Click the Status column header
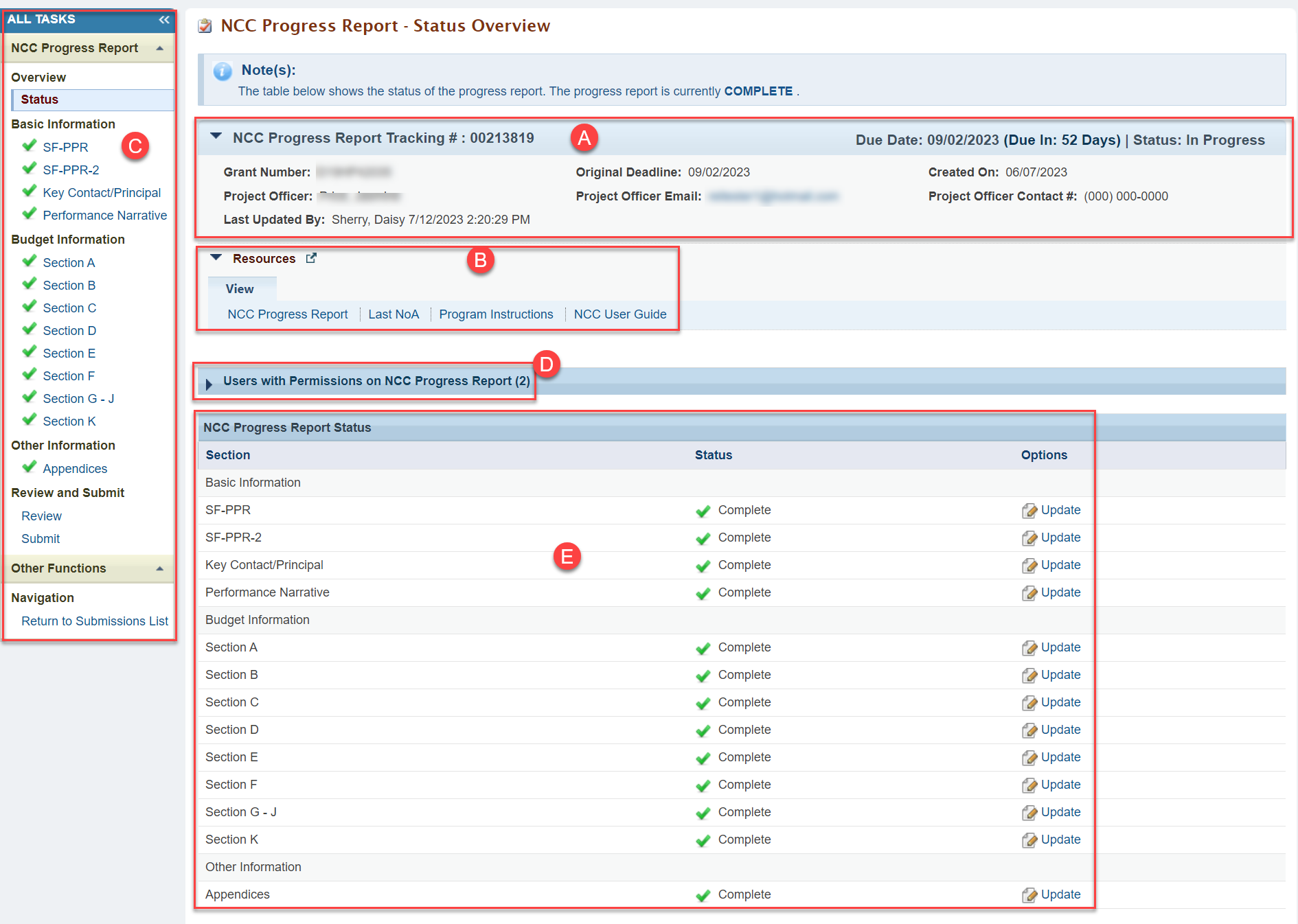The height and width of the screenshot is (924, 1298). 714,455
